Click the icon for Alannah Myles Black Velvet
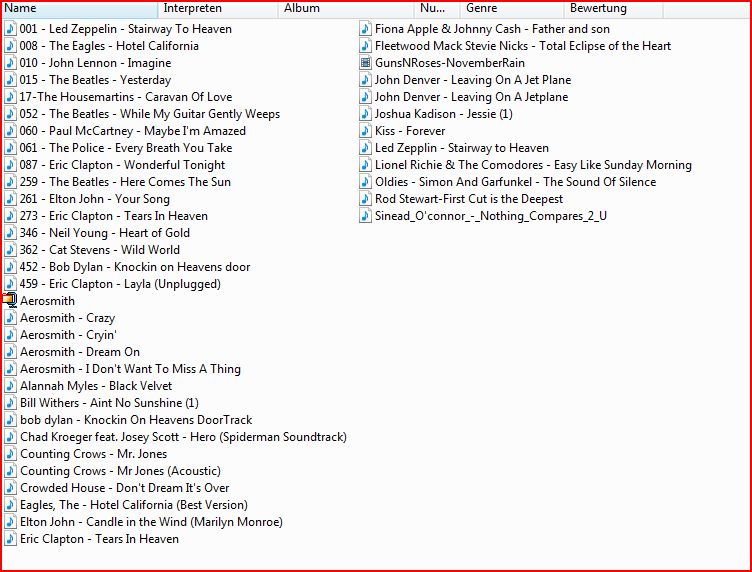 (x=10, y=386)
